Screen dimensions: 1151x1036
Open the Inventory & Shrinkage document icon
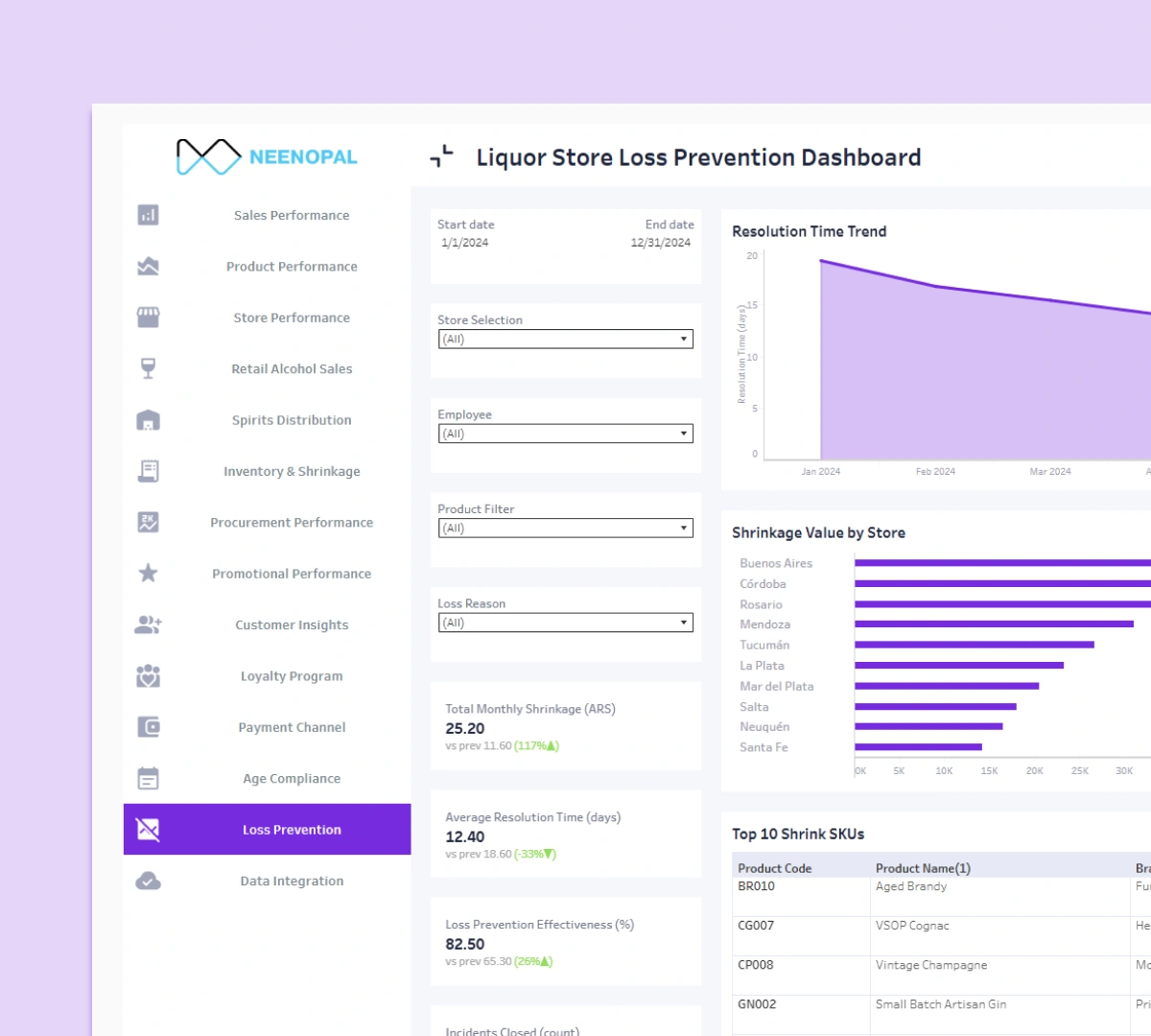(x=148, y=471)
